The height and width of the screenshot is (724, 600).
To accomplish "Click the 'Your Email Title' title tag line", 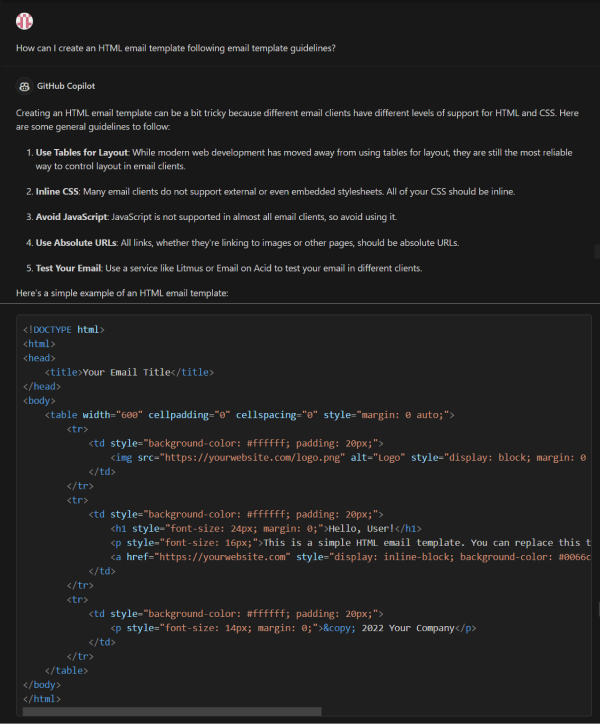I will pos(129,372).
